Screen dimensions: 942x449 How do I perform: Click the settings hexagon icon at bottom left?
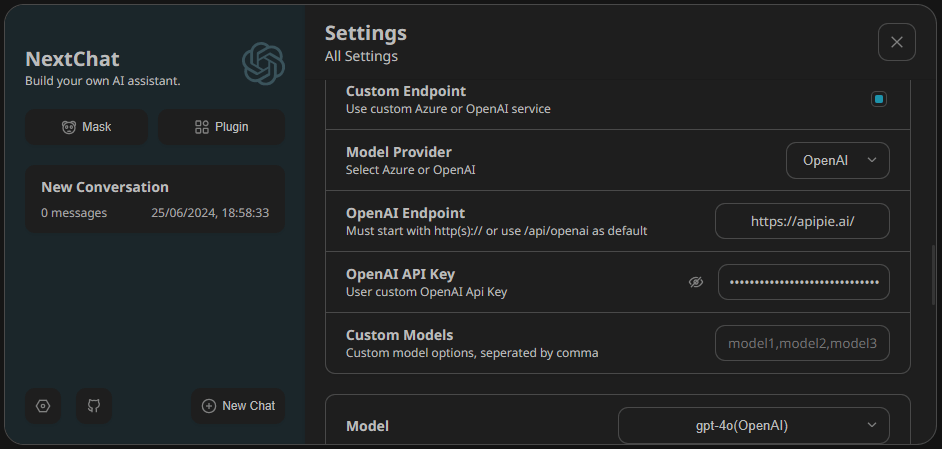pyautogui.click(x=43, y=406)
